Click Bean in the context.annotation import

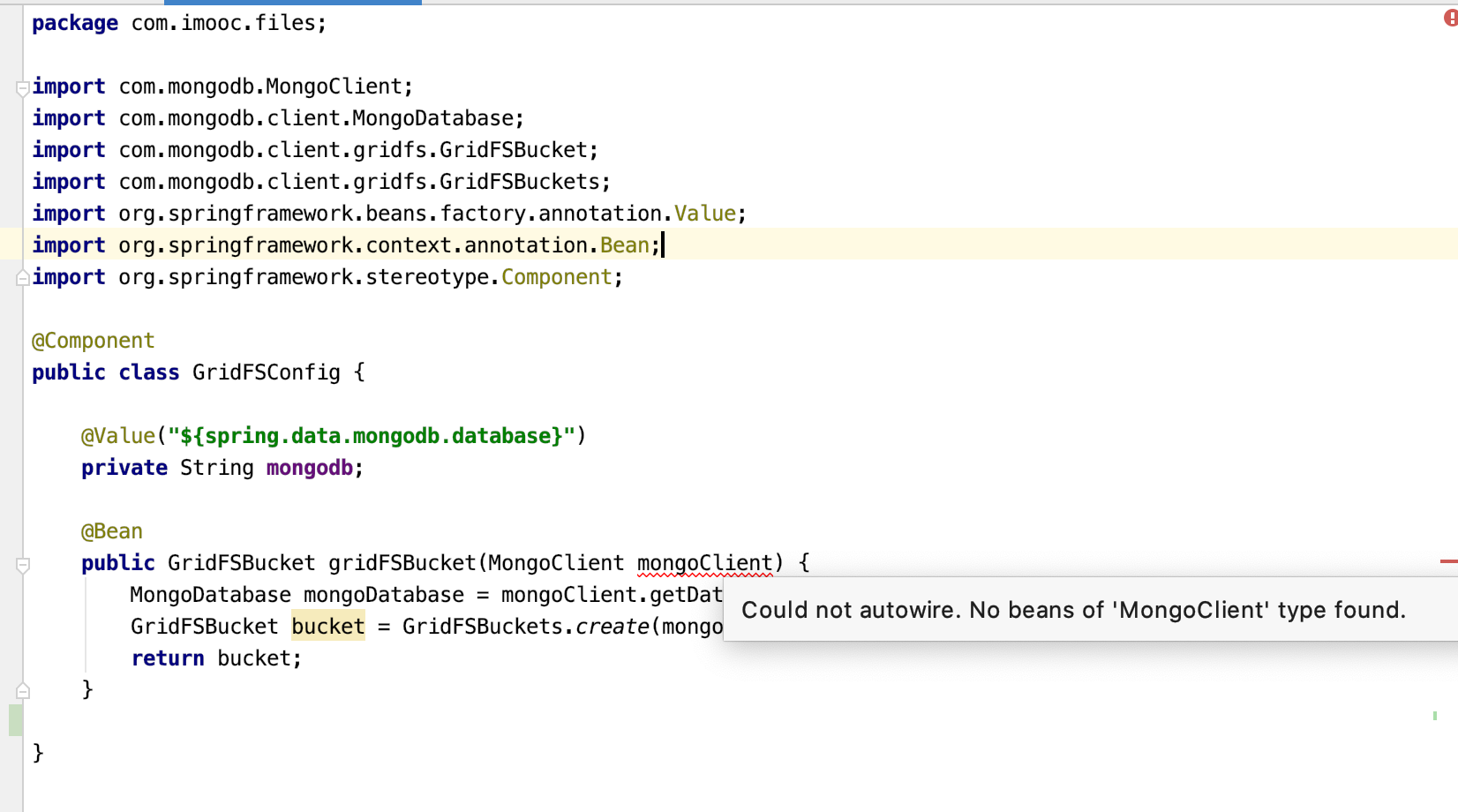[x=625, y=245]
